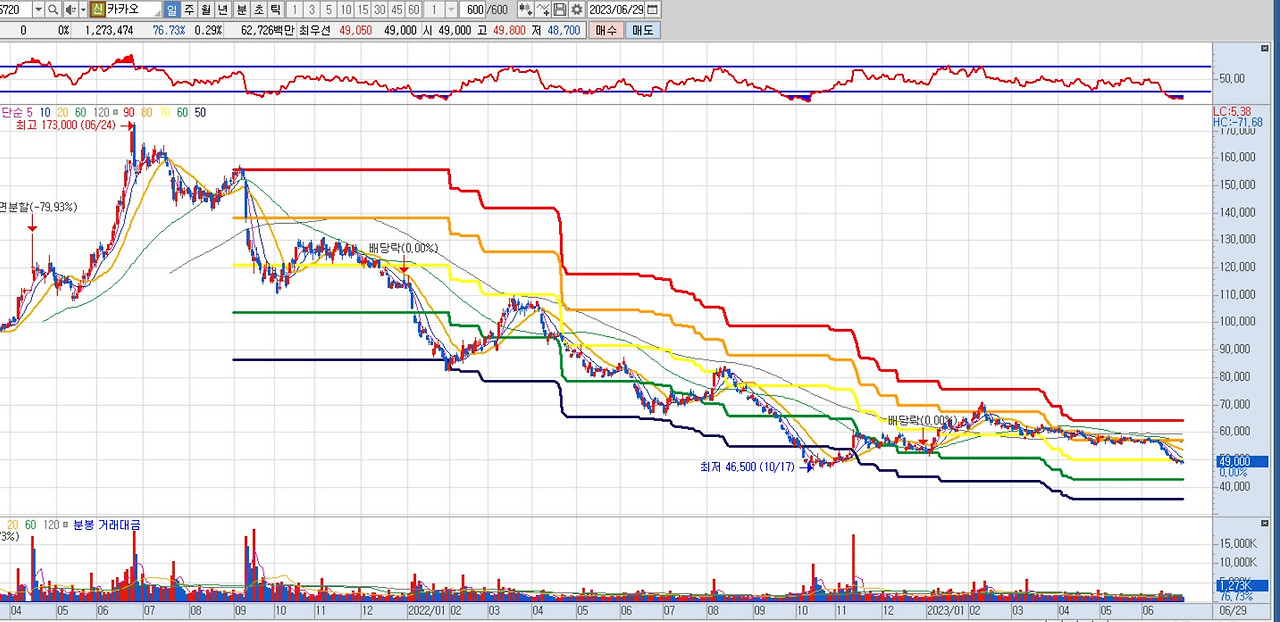
Task: Open the chart save disk icon
Action: pos(559,9)
